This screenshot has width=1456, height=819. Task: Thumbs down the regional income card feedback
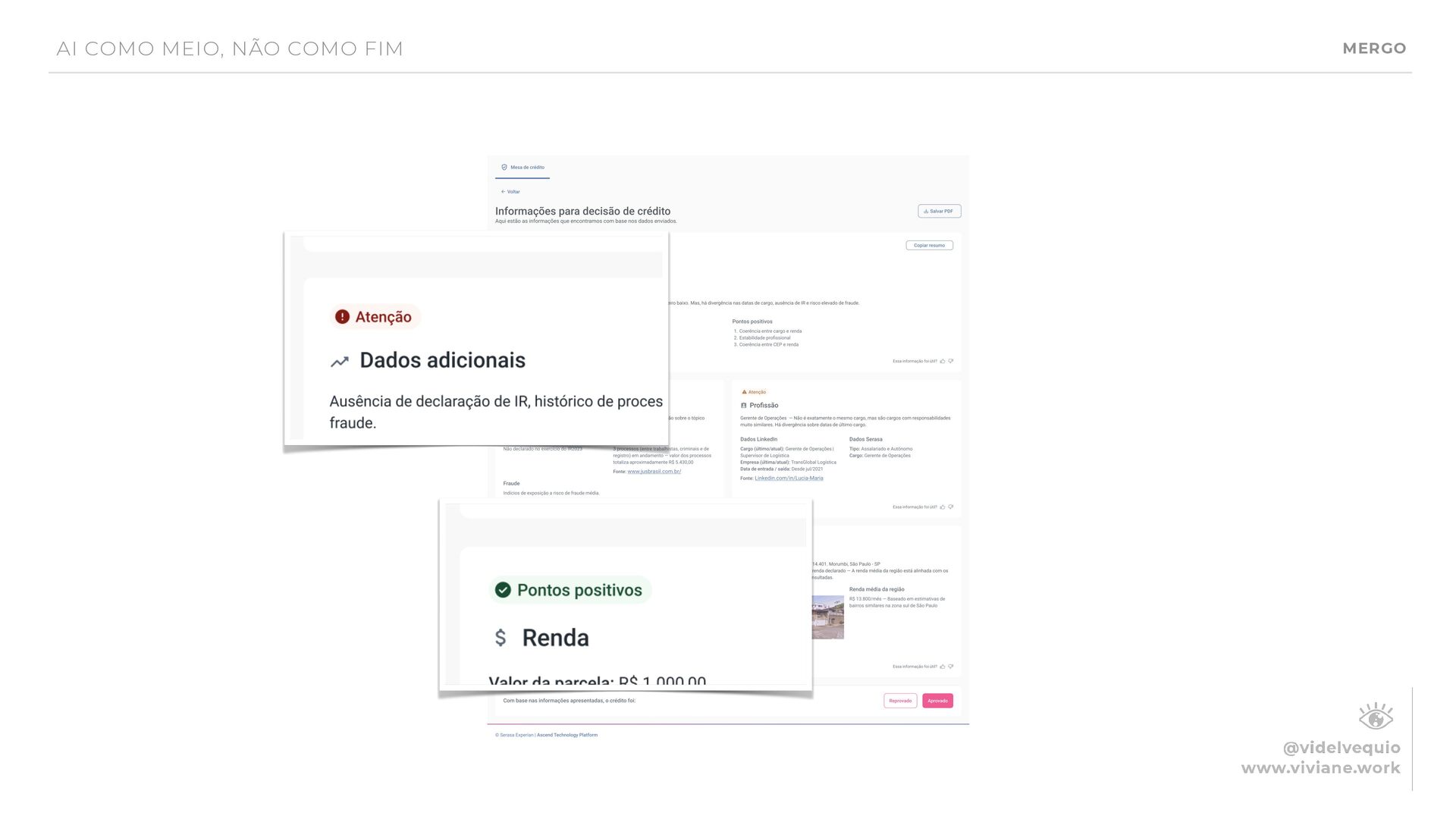[x=951, y=667]
